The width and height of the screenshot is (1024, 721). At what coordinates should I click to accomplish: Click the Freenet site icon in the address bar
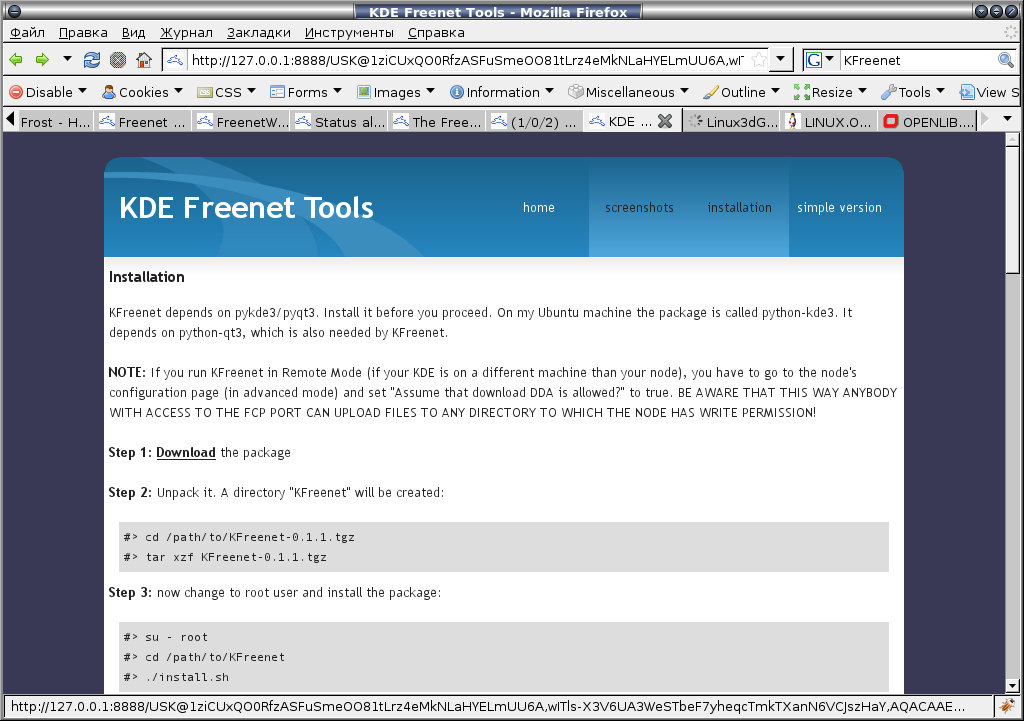pos(174,60)
